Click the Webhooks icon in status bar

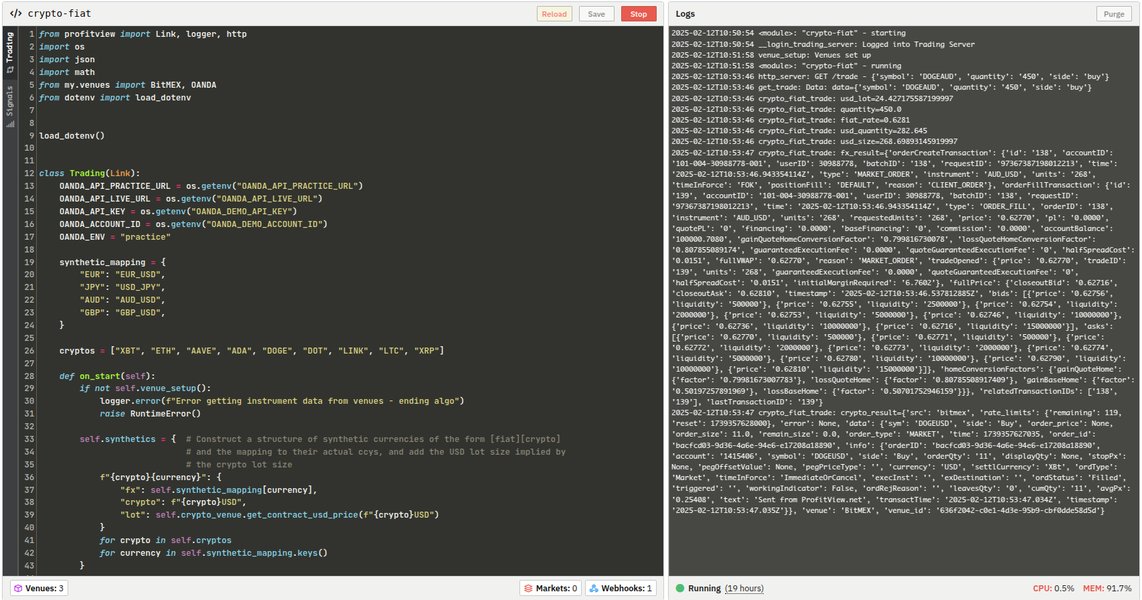click(594, 588)
